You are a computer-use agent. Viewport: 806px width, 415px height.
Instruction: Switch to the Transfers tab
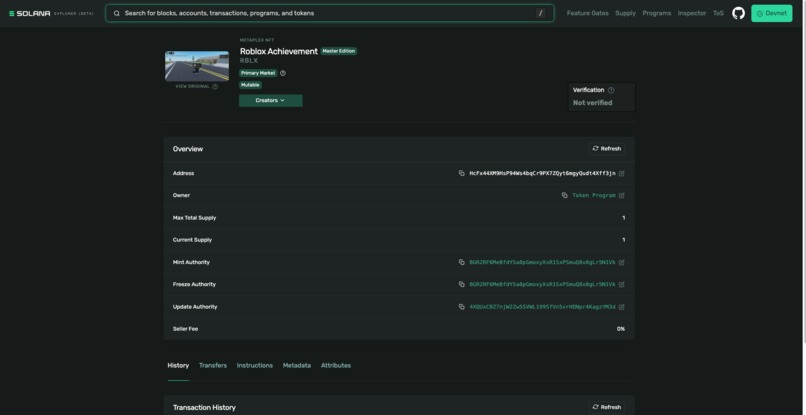[213, 366]
